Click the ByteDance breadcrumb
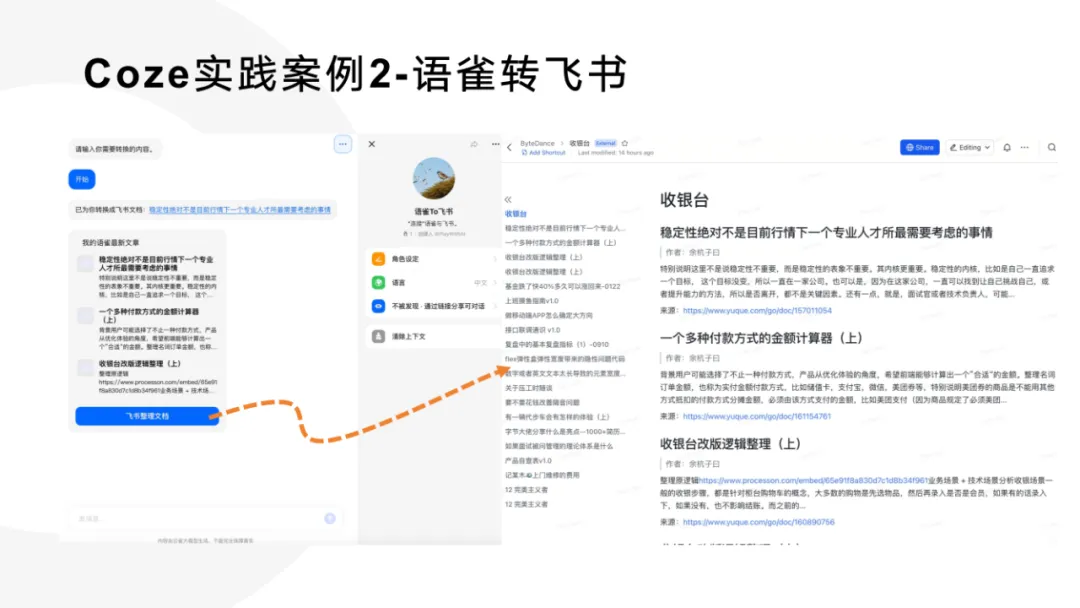 [537, 143]
